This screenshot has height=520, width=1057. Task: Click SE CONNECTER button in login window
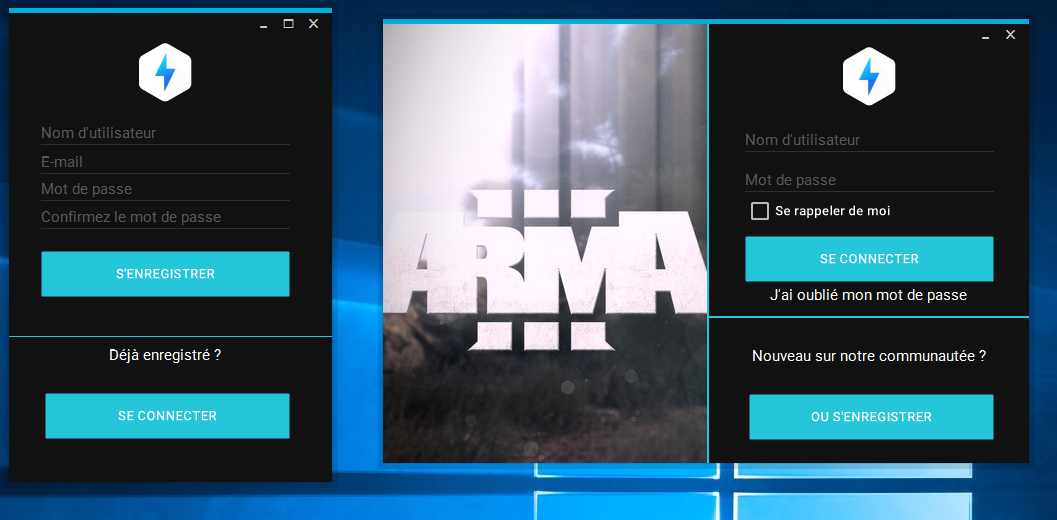point(869,259)
